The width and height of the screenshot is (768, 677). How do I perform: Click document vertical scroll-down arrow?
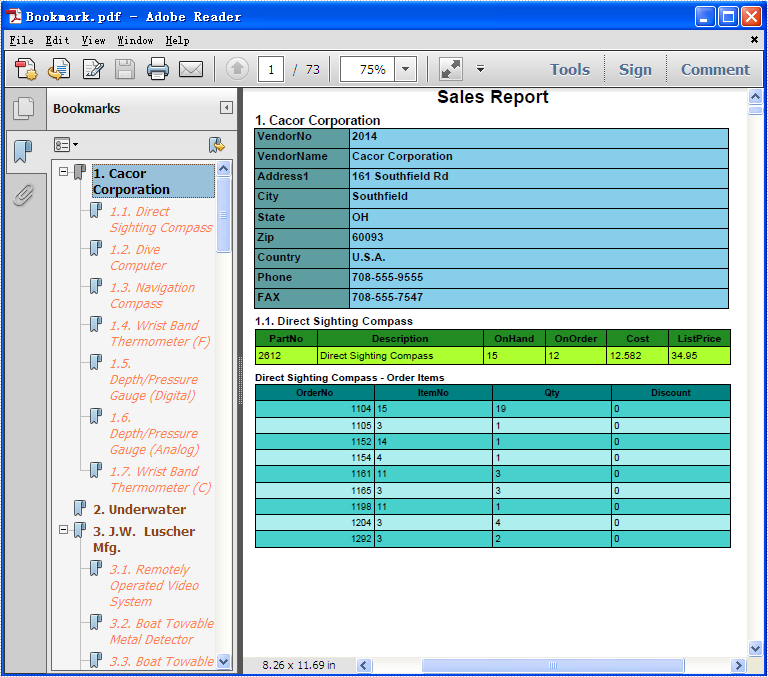coord(755,648)
